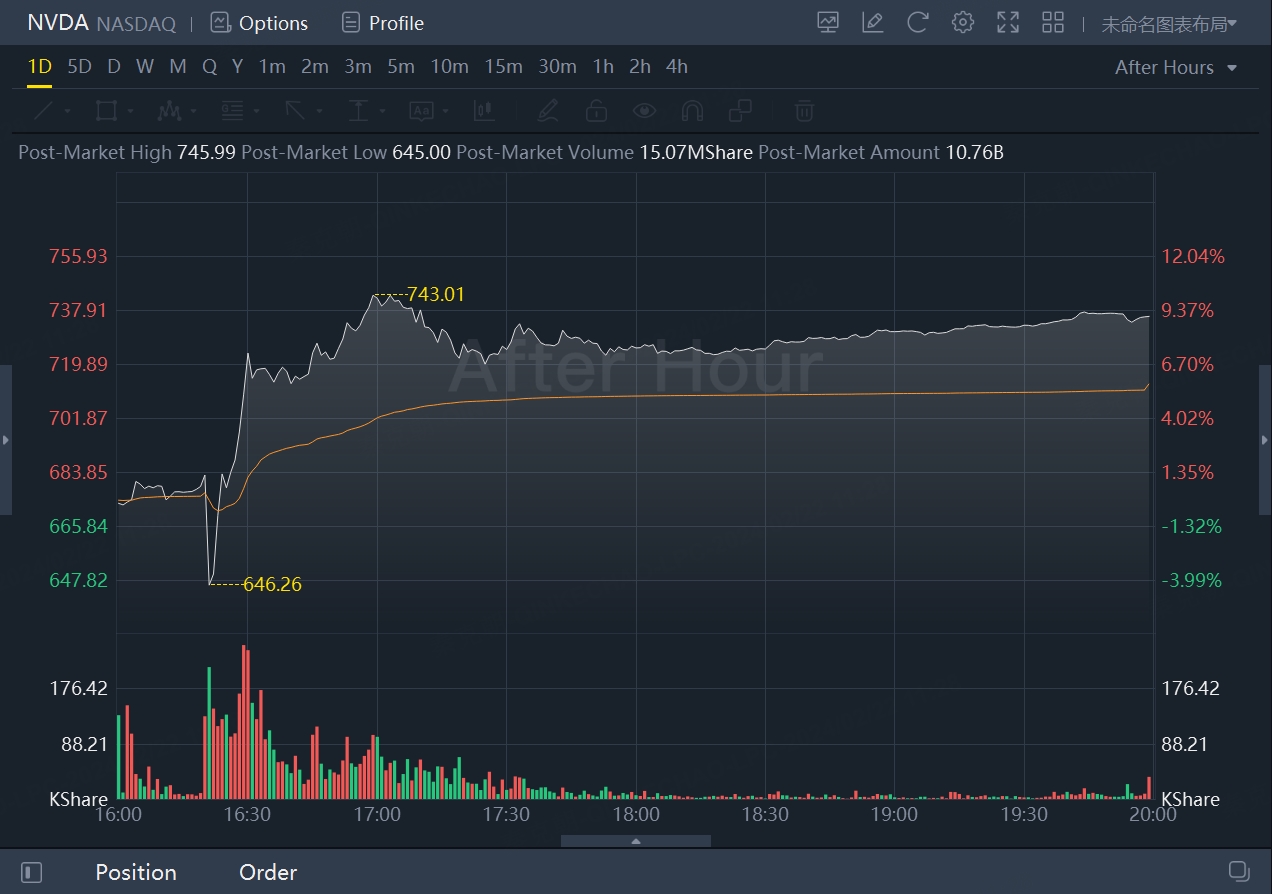Click the candlestick chart tool icon
Image resolution: width=1272 pixels, height=894 pixels.
484,110
